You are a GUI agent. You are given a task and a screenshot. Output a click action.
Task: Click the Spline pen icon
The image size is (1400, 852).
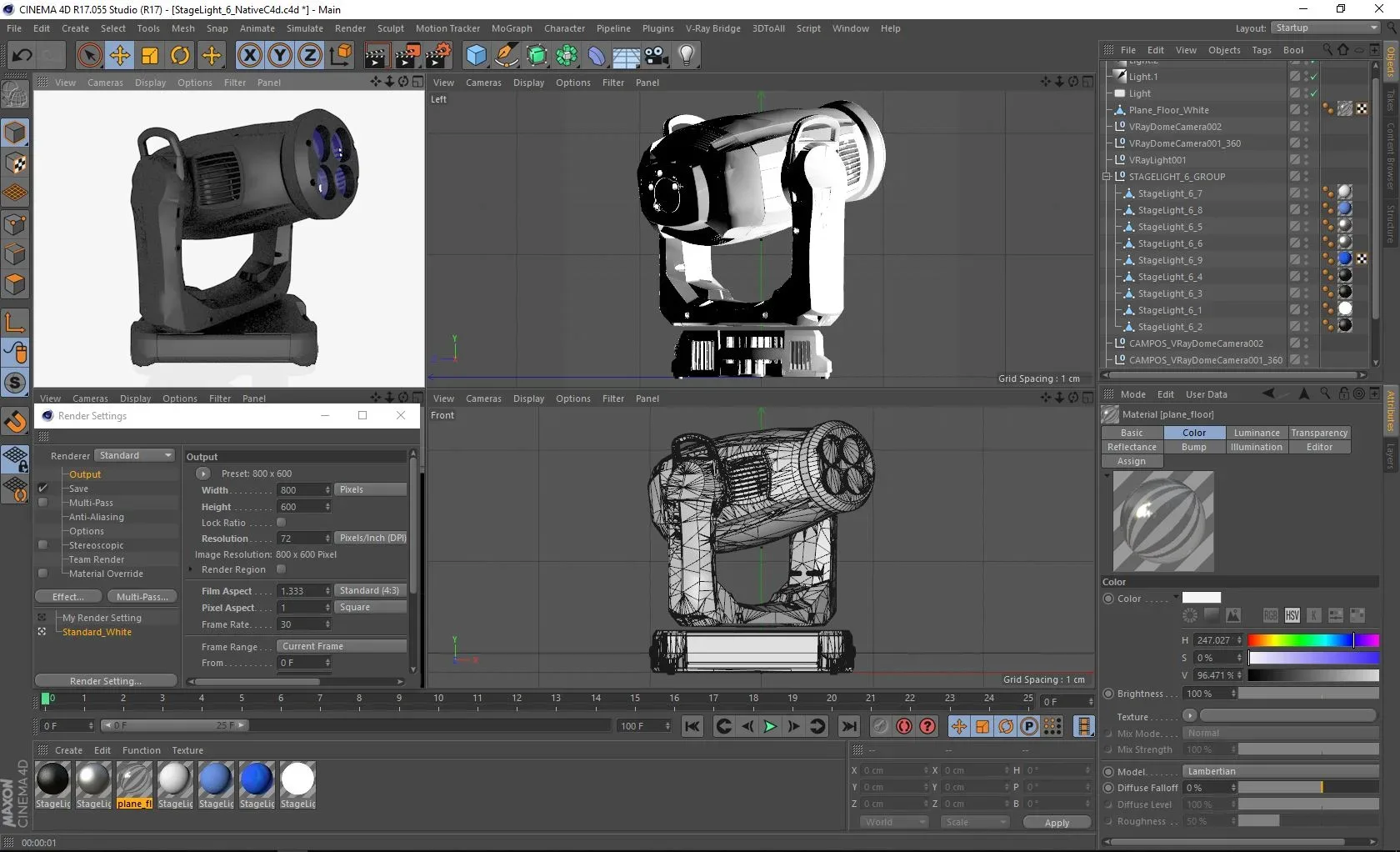pyautogui.click(x=506, y=56)
